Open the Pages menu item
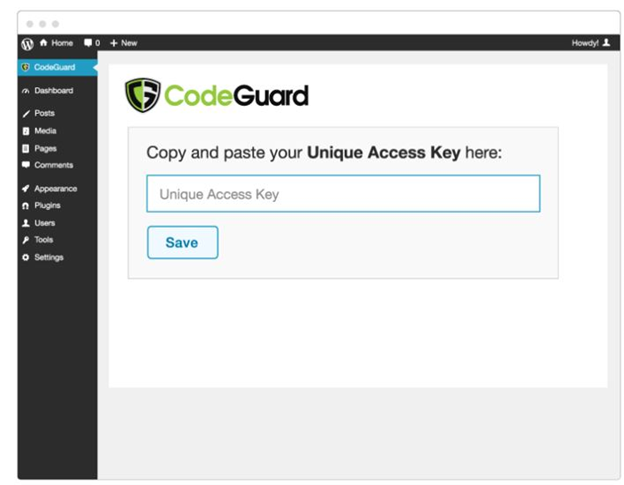This screenshot has width=624, height=485. 45,148
